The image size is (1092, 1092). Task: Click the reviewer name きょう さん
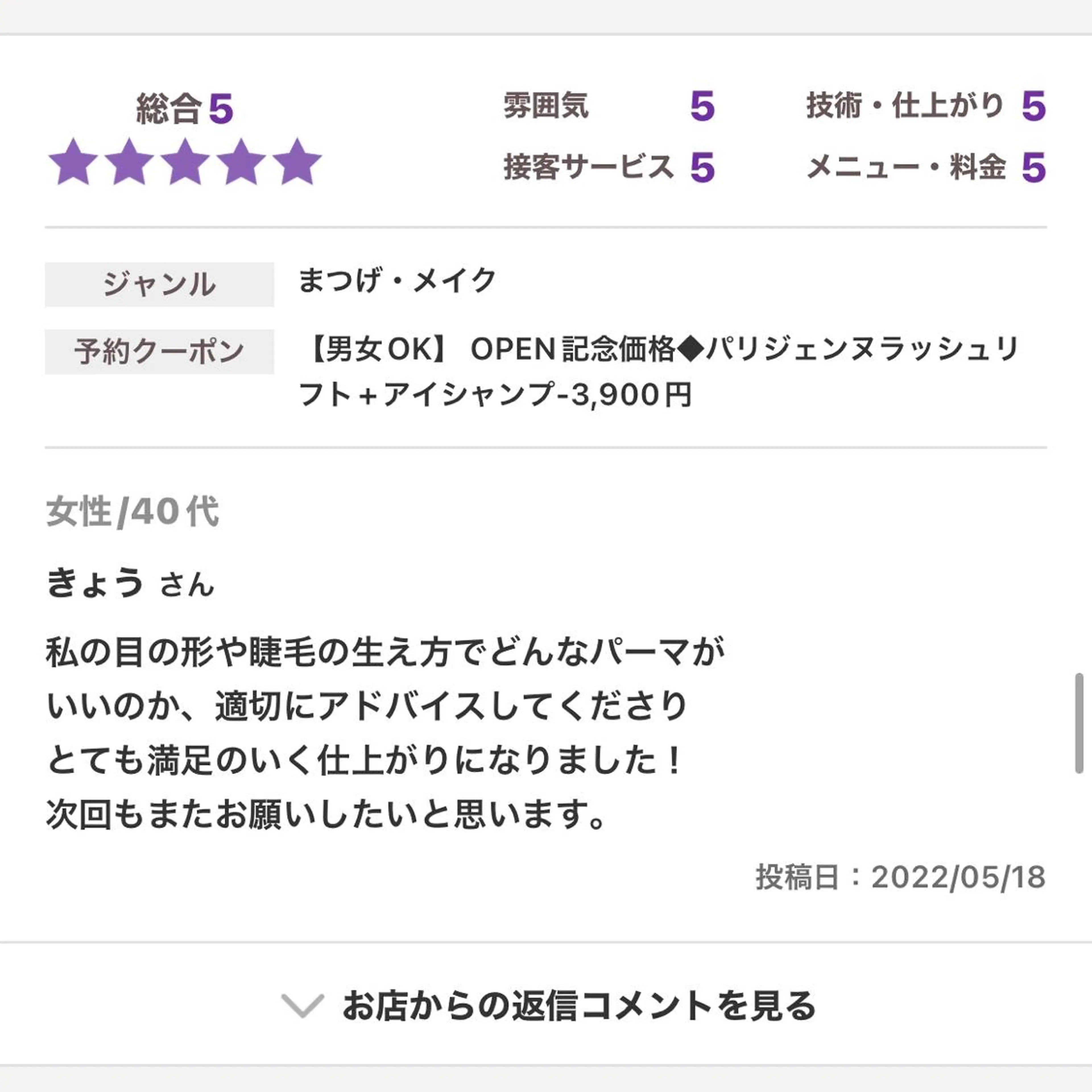coord(130,583)
